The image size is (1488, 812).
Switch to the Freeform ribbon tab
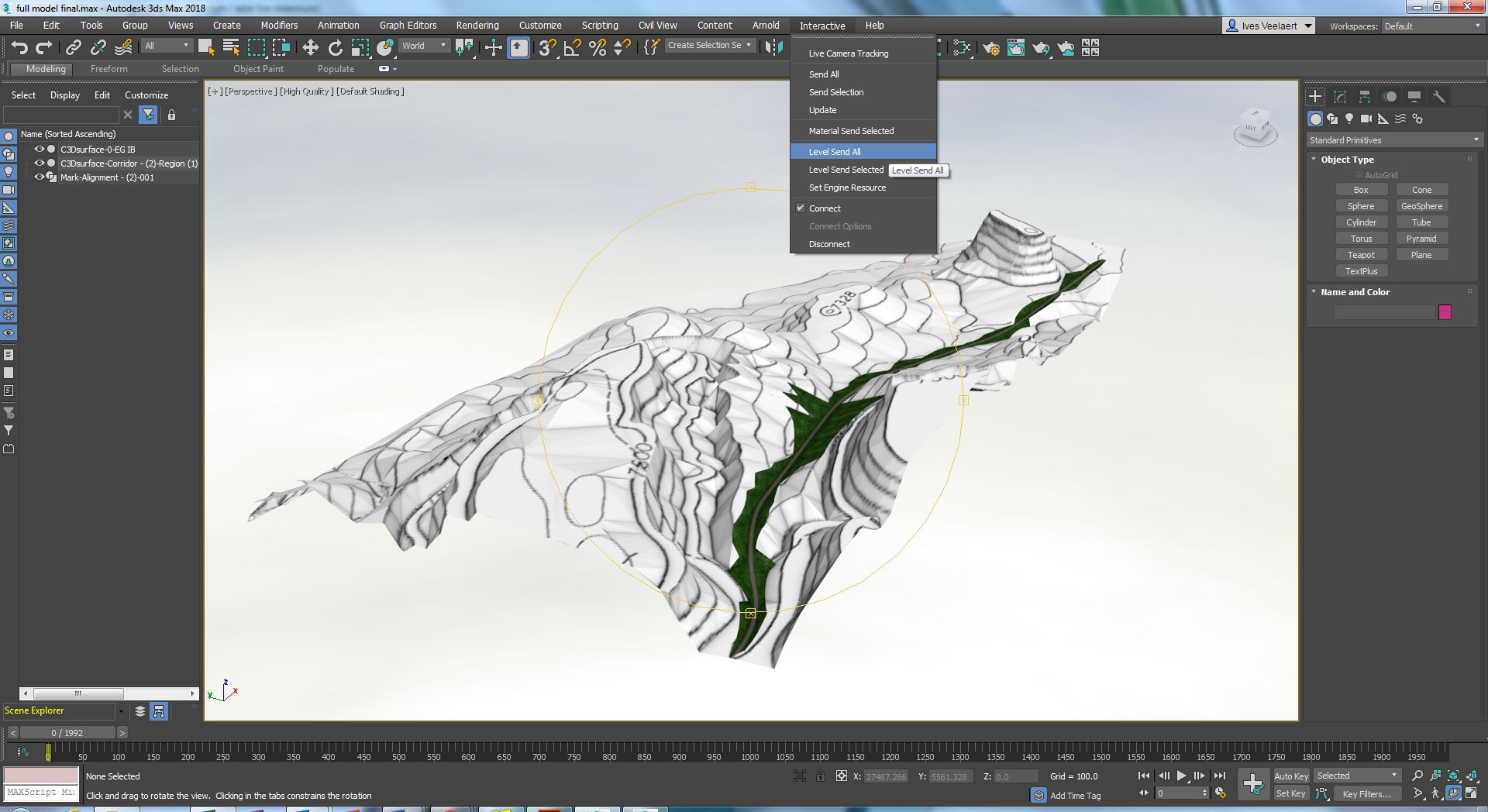(108, 69)
